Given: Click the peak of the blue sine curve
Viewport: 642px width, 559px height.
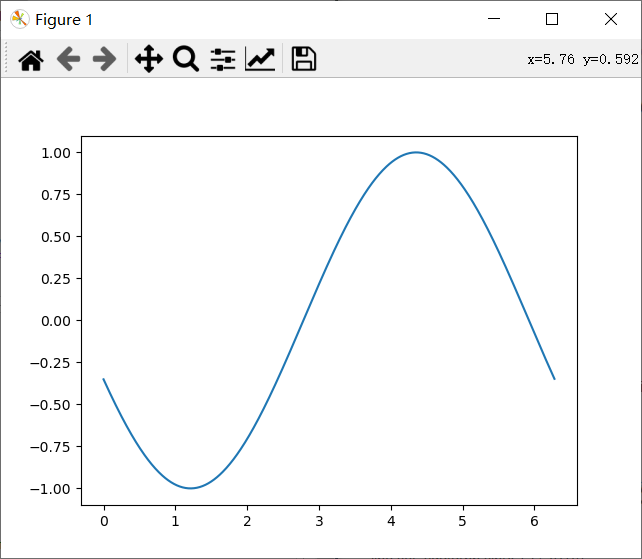Looking at the screenshot, I should tap(416, 152).
